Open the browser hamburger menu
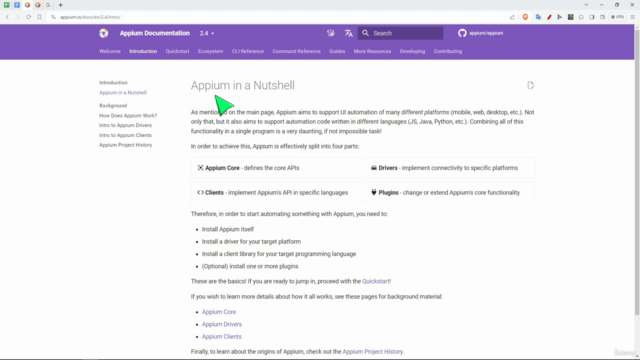Screen dimensions: 640x360 click(632, 17)
